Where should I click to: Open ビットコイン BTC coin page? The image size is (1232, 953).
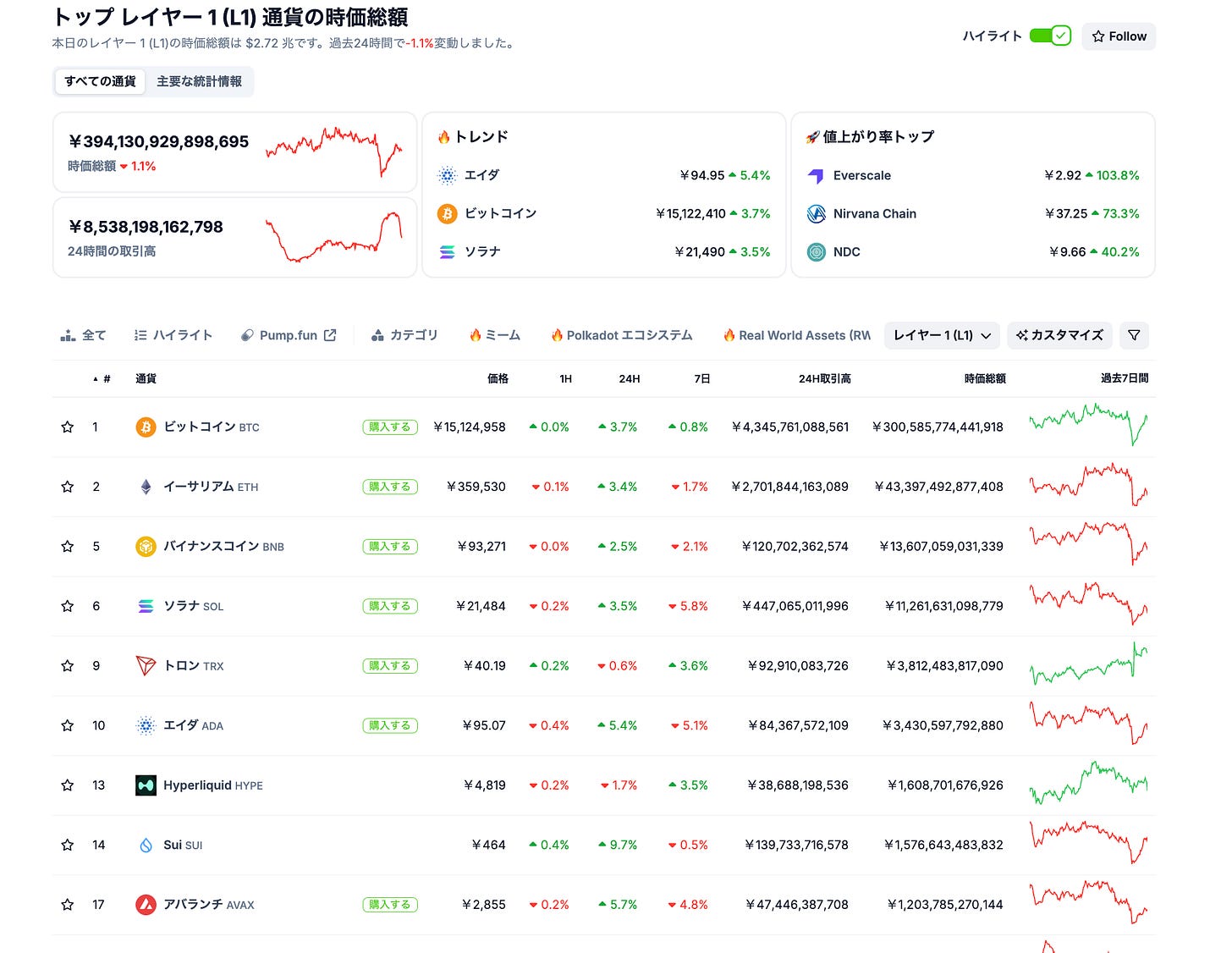pos(211,427)
